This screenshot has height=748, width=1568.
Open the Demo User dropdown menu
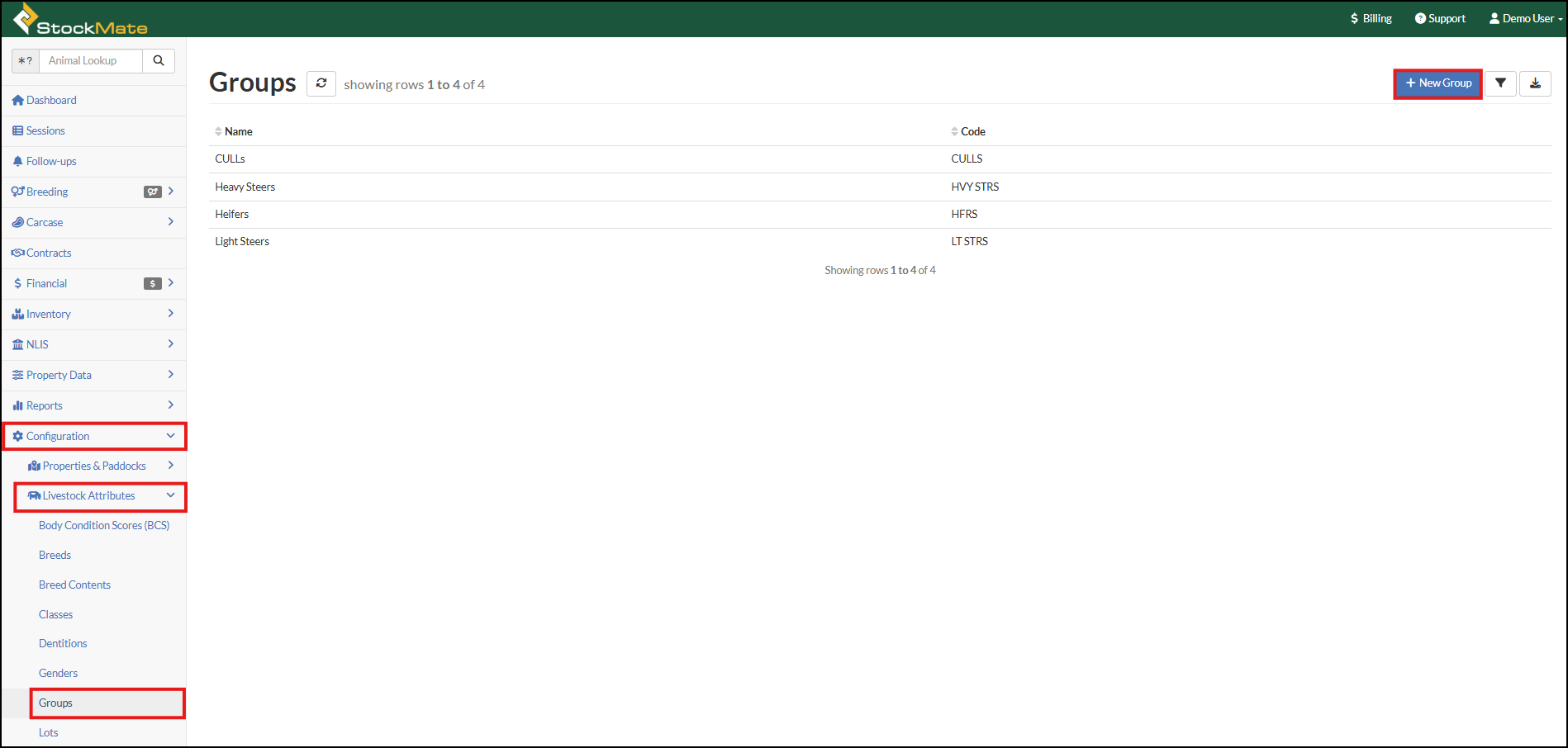pyautogui.click(x=1525, y=18)
